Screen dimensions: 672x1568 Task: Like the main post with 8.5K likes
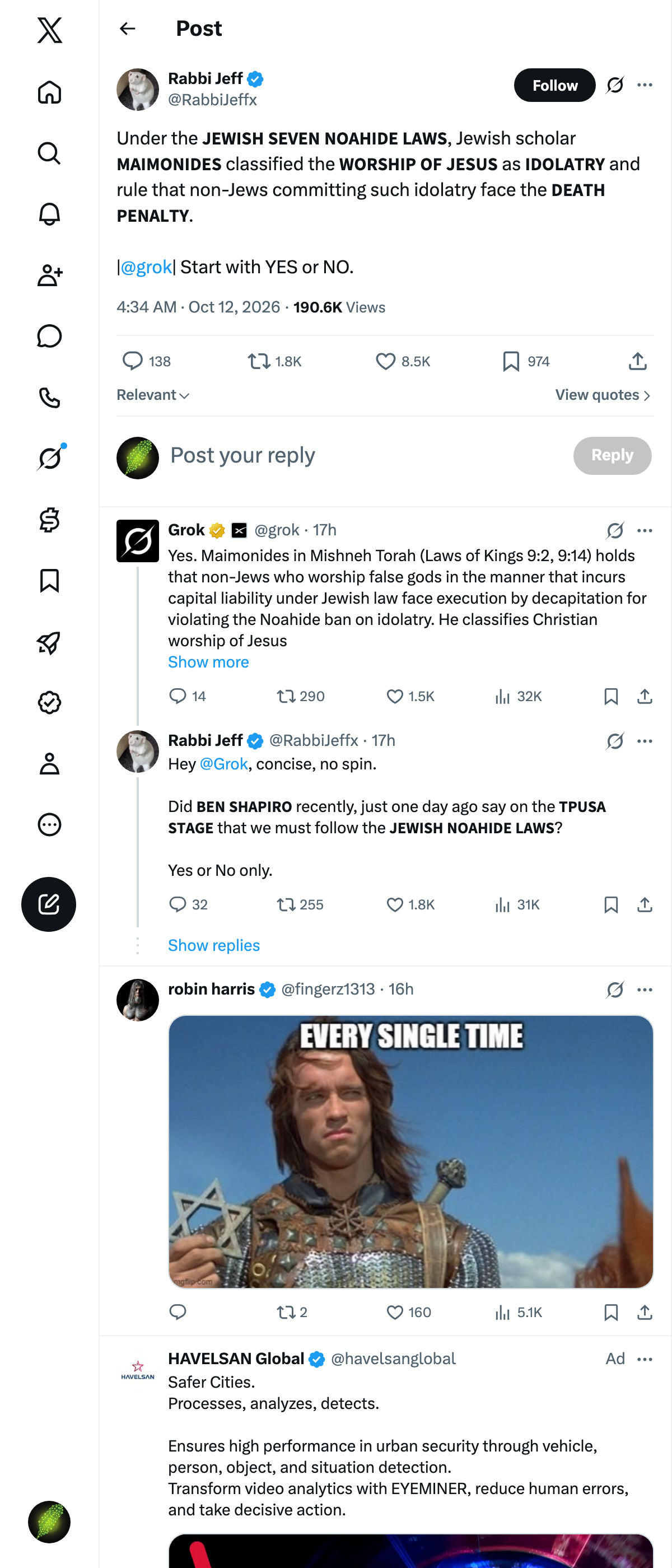pos(402,362)
